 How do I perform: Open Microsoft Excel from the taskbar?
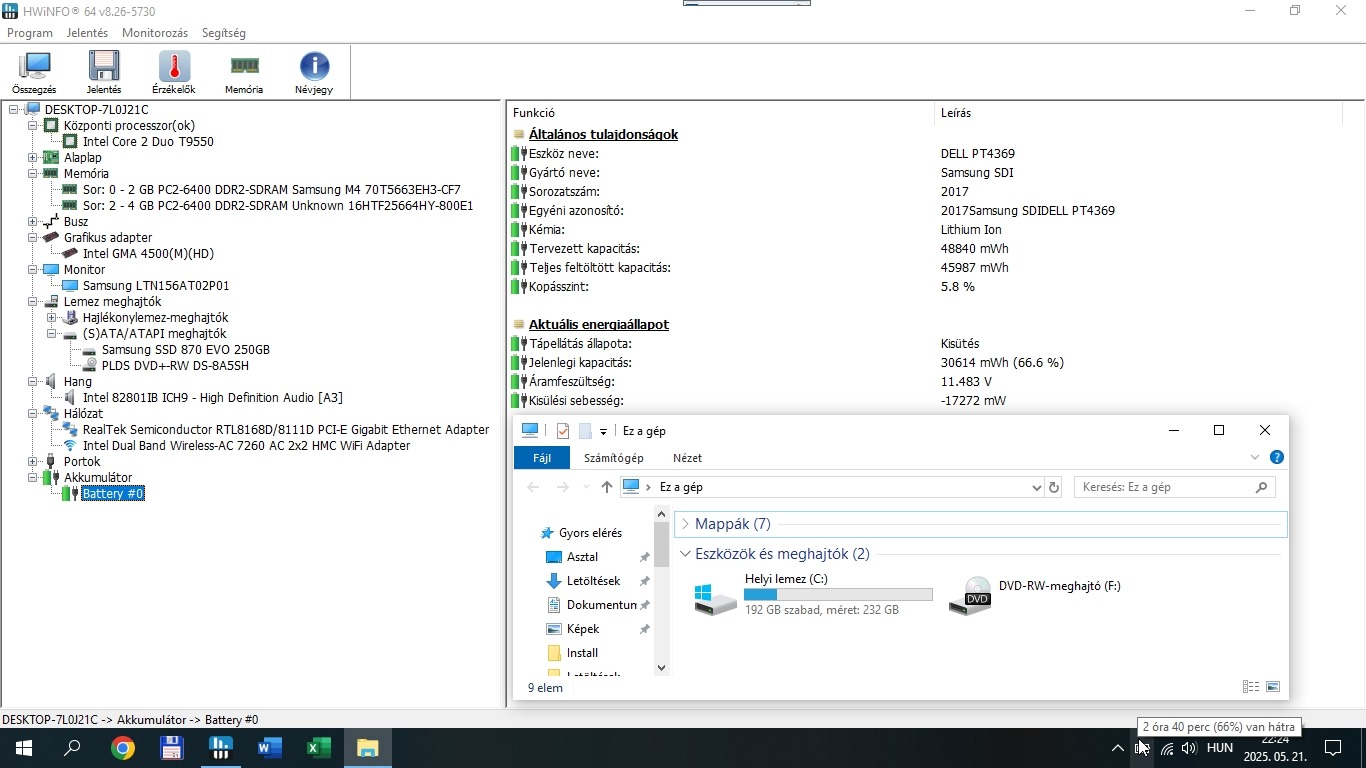[x=318, y=748]
